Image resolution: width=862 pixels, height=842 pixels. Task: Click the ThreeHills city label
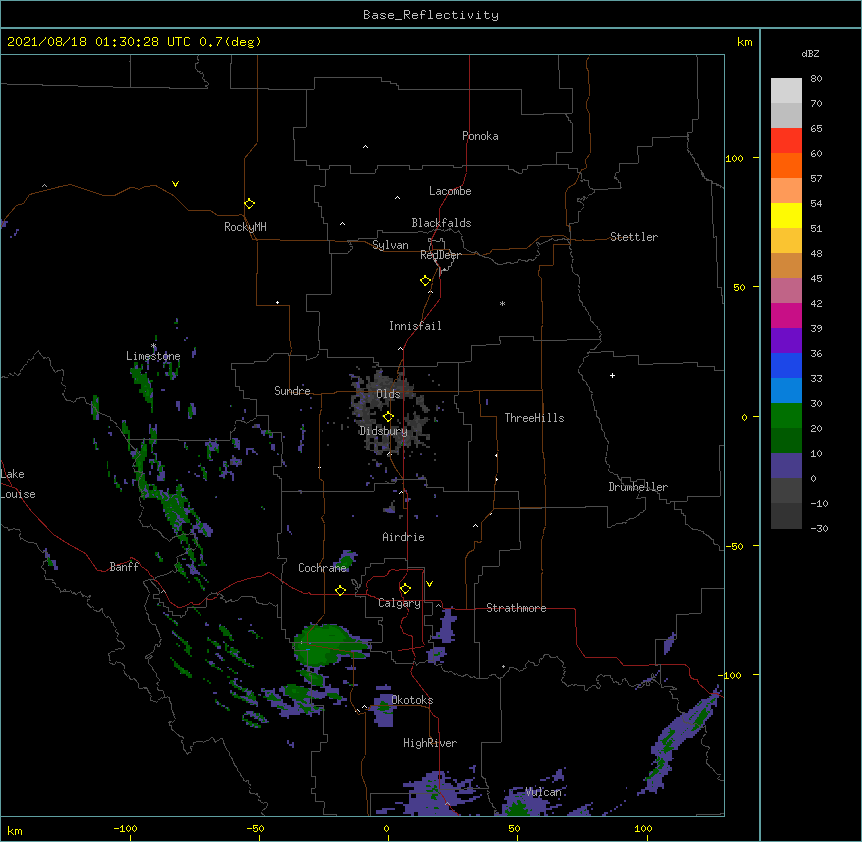[534, 418]
